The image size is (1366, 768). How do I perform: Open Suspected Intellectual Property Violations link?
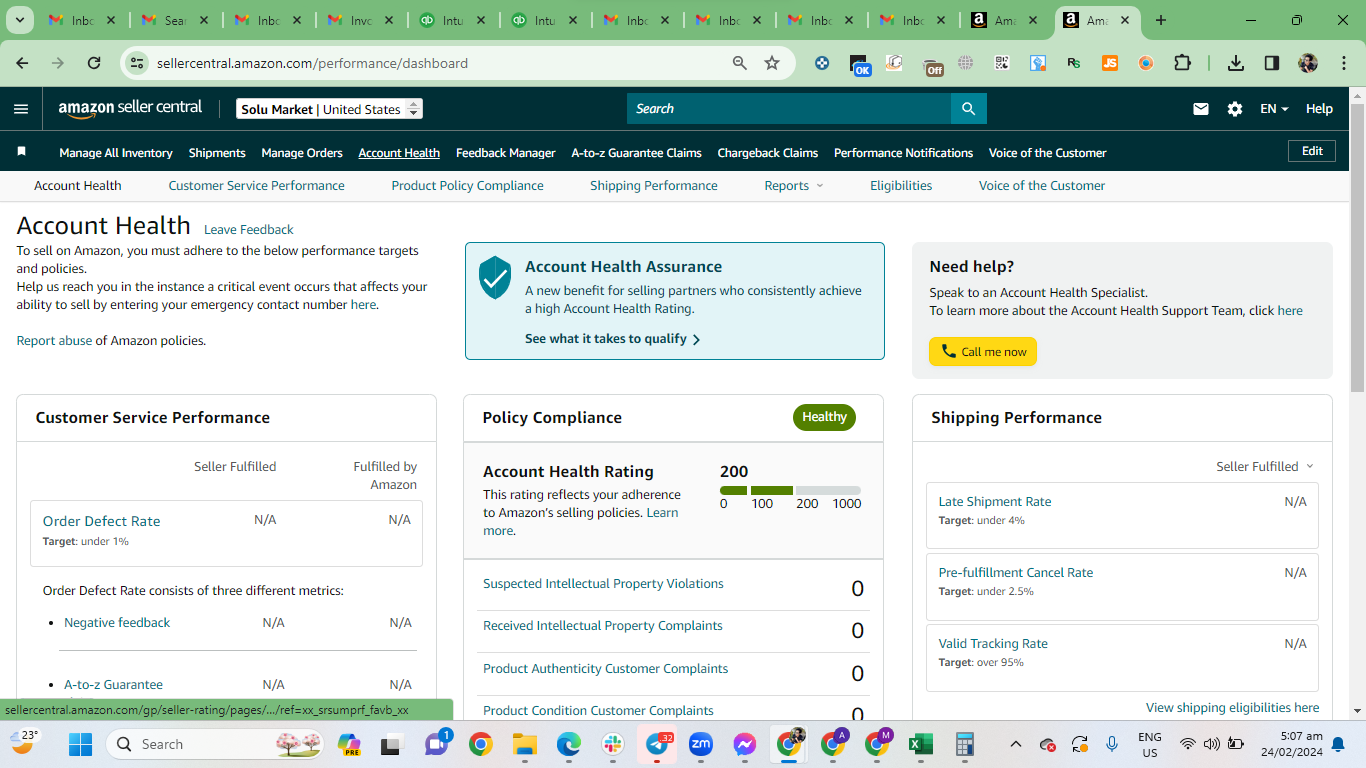603,584
